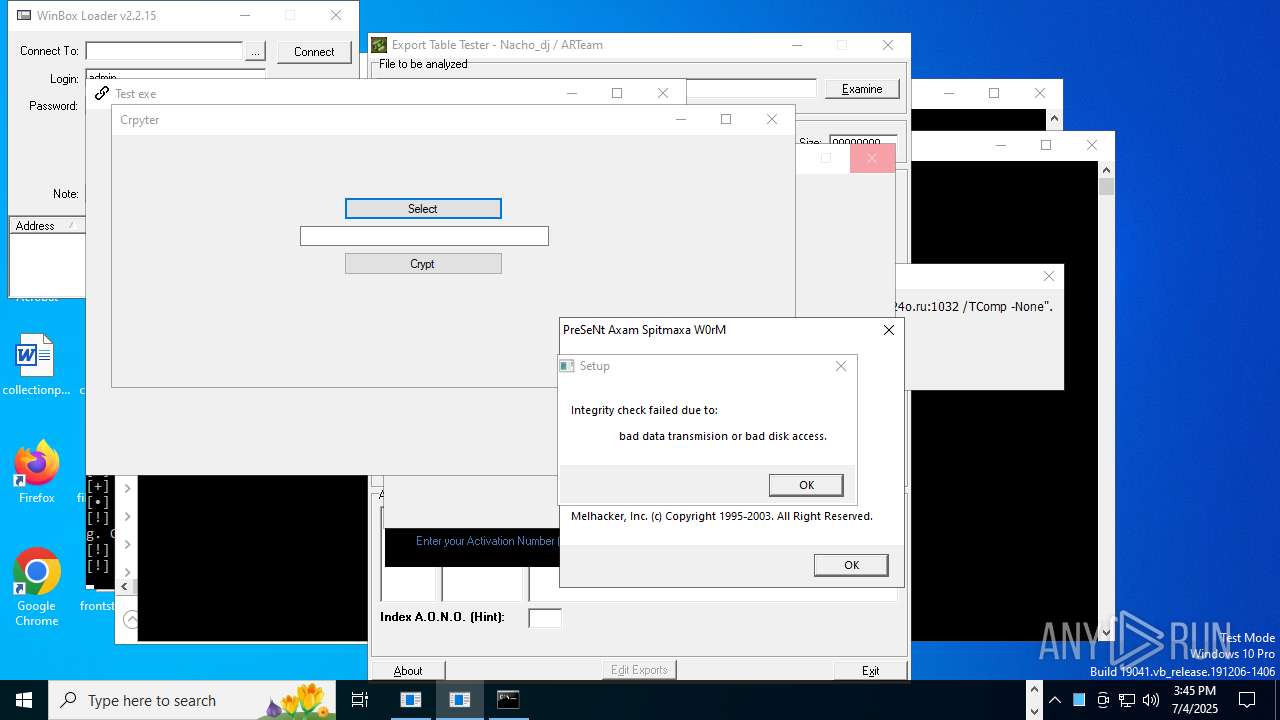Expand the topmost chevron in small panel
Image resolution: width=1280 pixels, height=720 pixels.
coord(127,489)
